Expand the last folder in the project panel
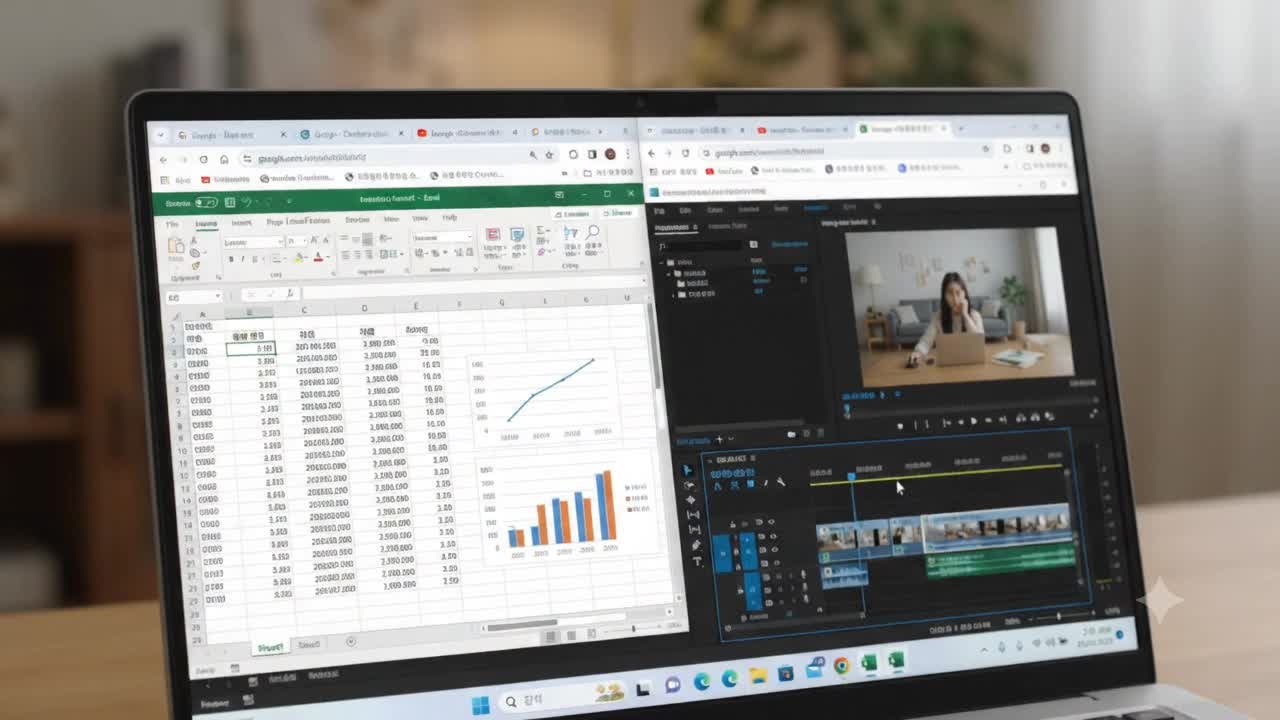The width and height of the screenshot is (1280, 720). pyautogui.click(x=675, y=295)
